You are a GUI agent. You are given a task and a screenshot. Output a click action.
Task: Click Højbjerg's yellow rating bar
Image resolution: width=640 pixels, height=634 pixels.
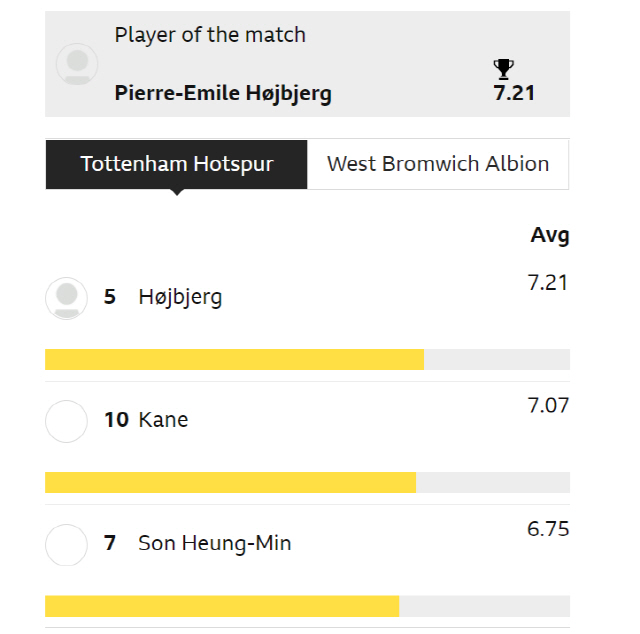(x=234, y=359)
